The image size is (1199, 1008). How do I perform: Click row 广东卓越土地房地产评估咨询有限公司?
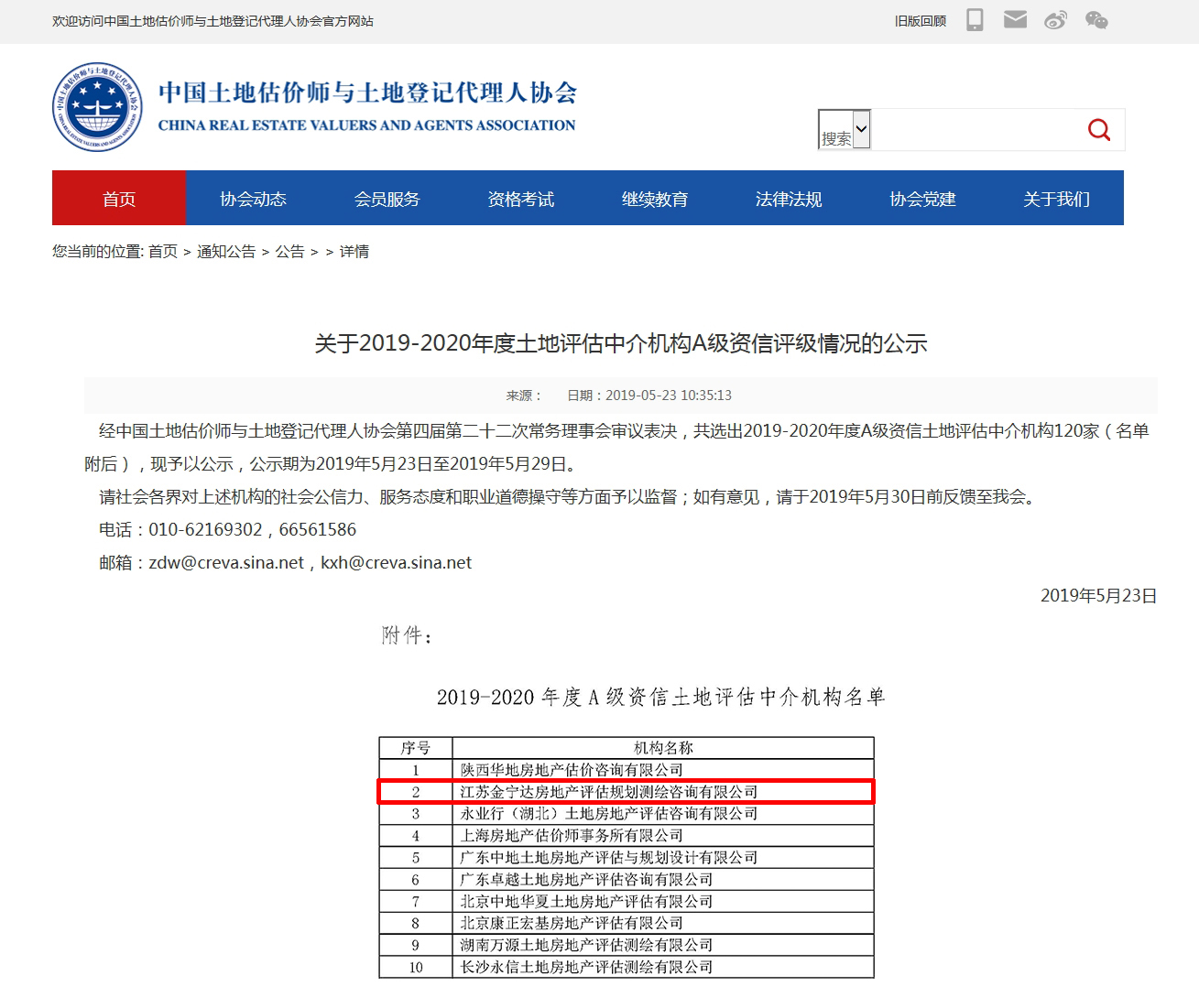pyautogui.click(x=627, y=880)
